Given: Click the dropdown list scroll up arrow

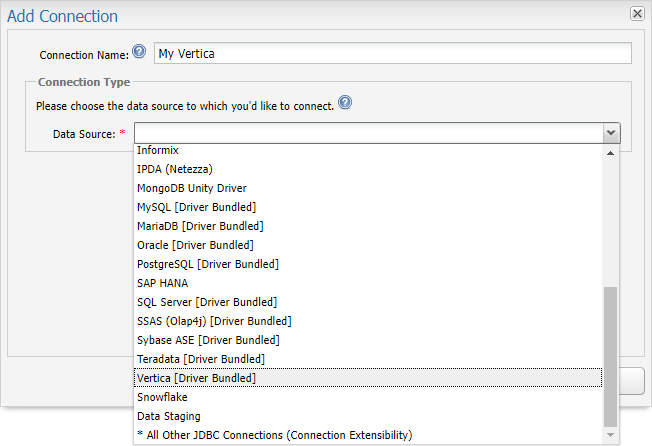Looking at the screenshot, I should coord(610,153).
